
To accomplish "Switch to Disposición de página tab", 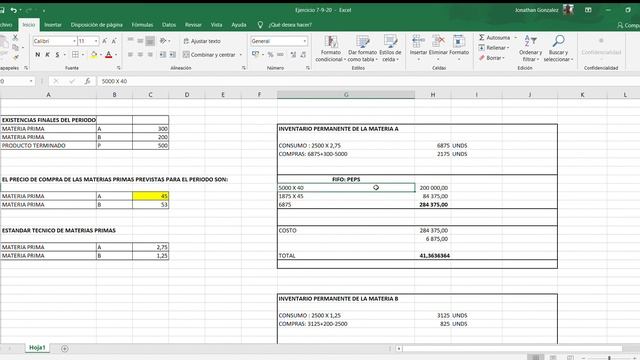I will (x=96, y=25).
